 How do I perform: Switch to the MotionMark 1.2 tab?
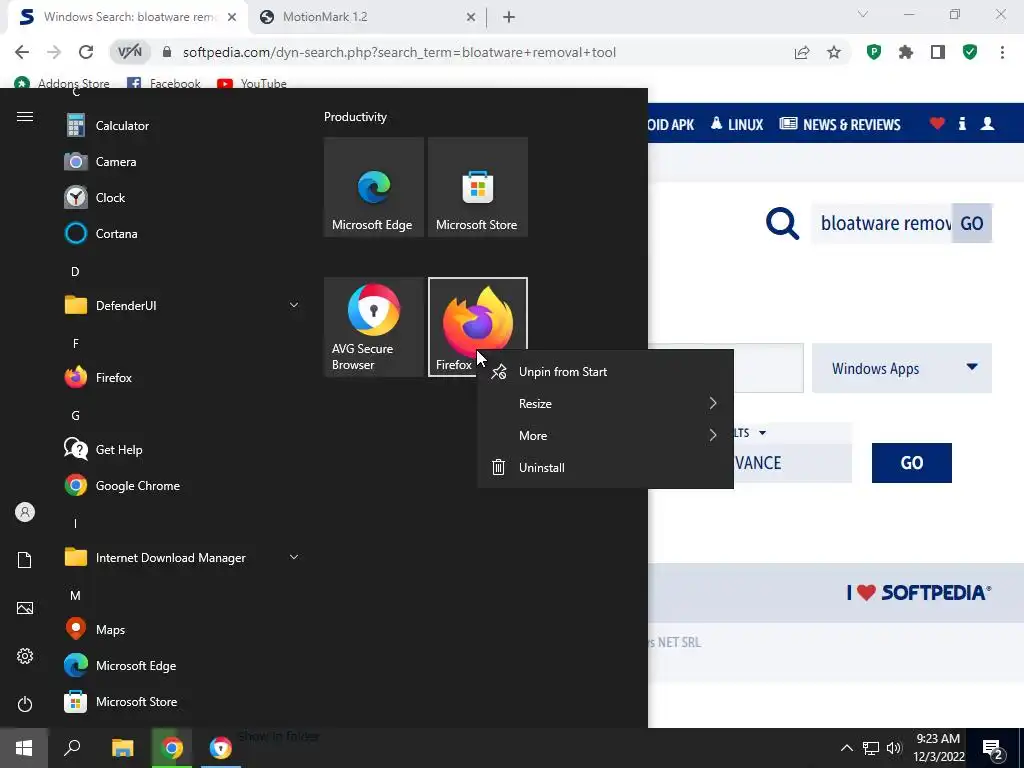[368, 17]
